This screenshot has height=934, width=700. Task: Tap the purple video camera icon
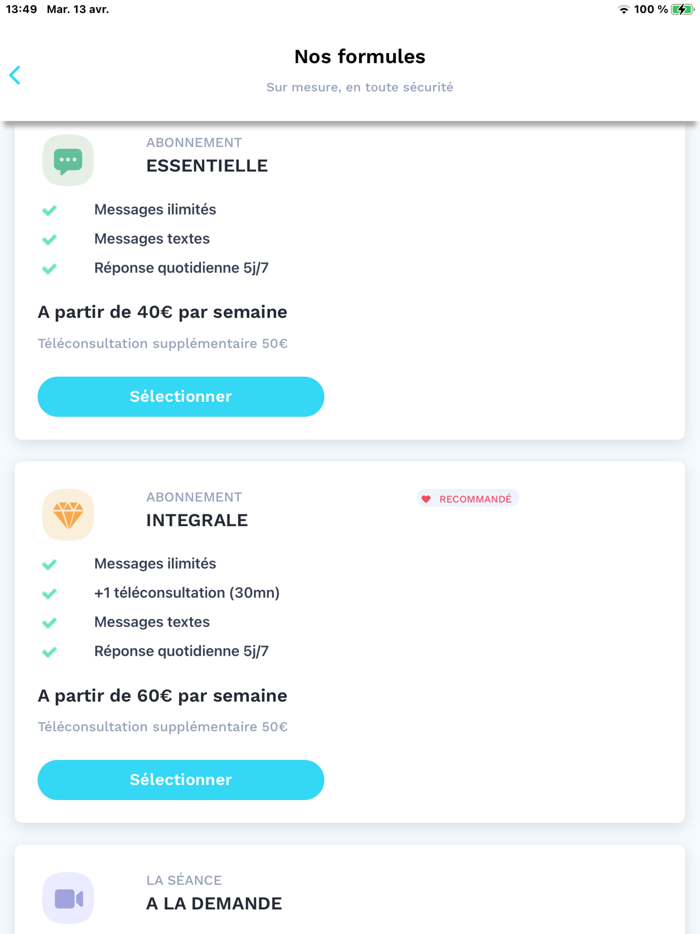(x=68, y=897)
